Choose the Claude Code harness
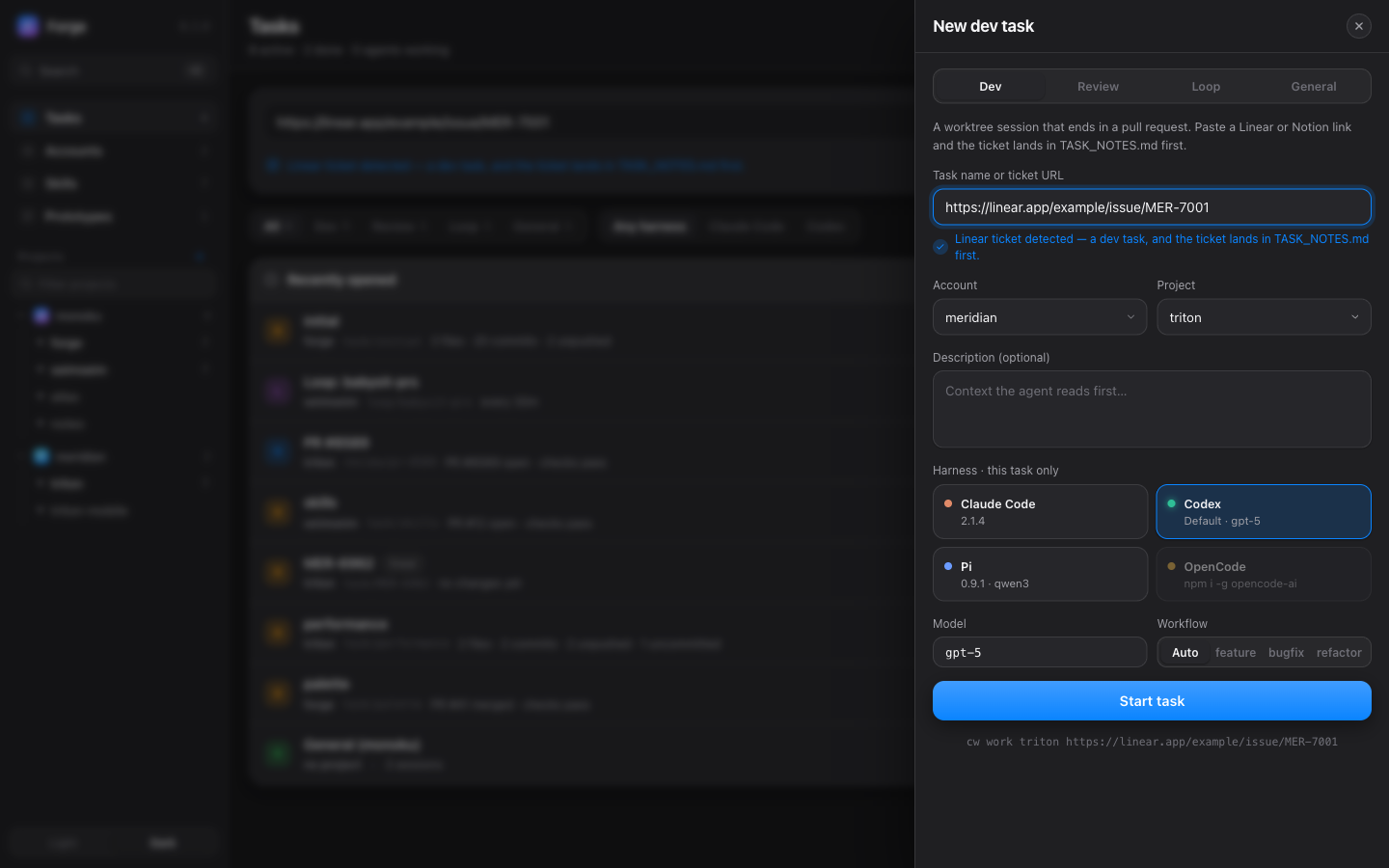Viewport: 1389px width, 868px height. point(1040,511)
